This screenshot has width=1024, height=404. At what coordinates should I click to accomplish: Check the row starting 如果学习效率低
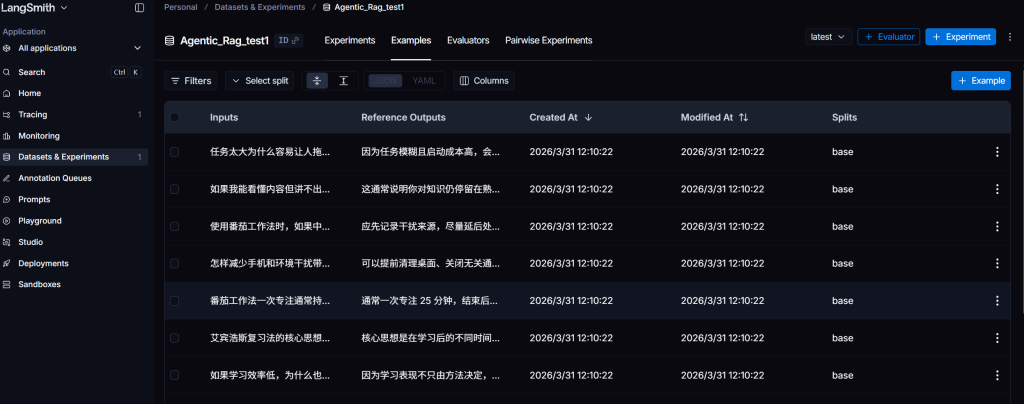(x=174, y=375)
